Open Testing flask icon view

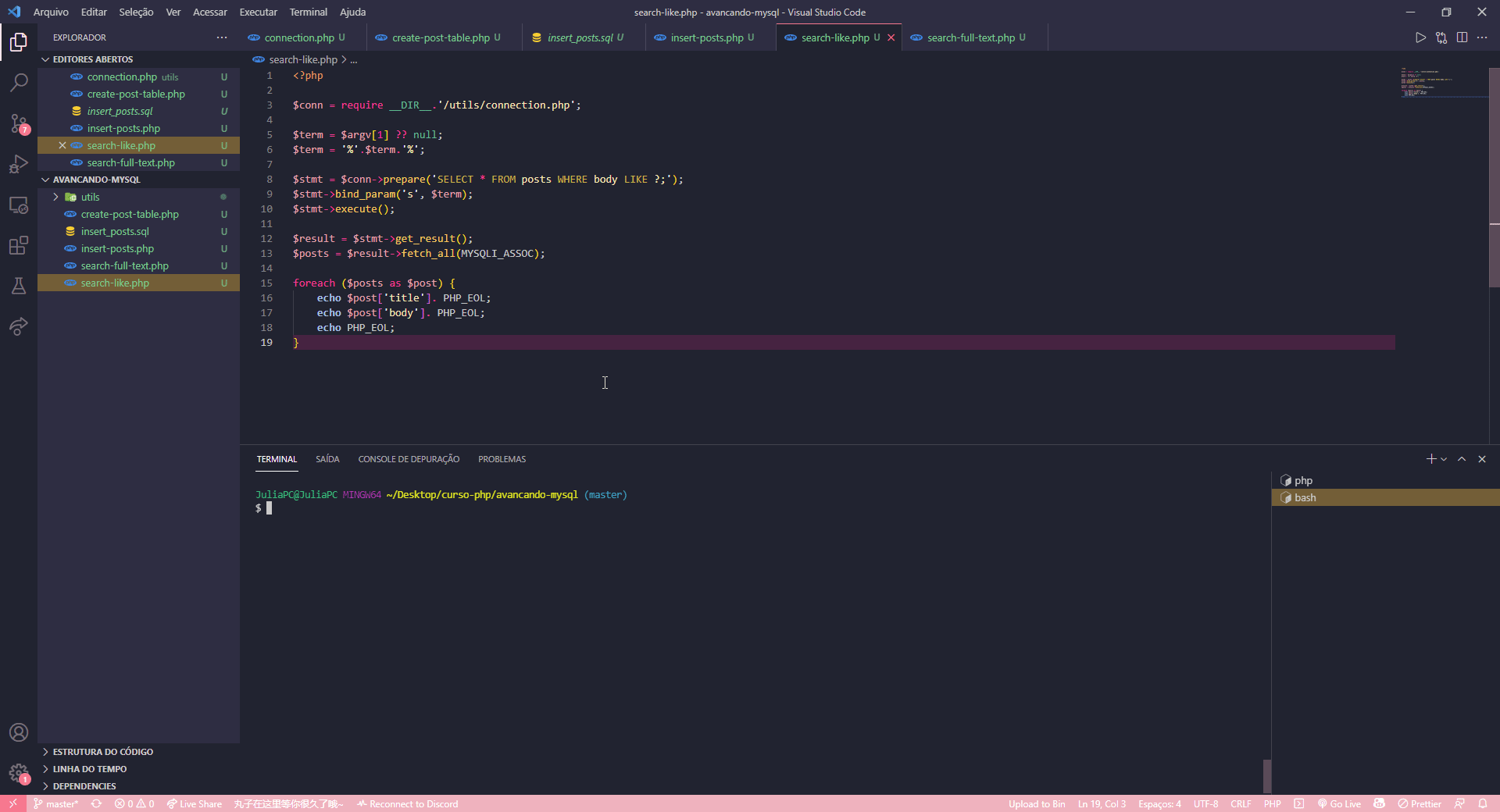[19, 286]
